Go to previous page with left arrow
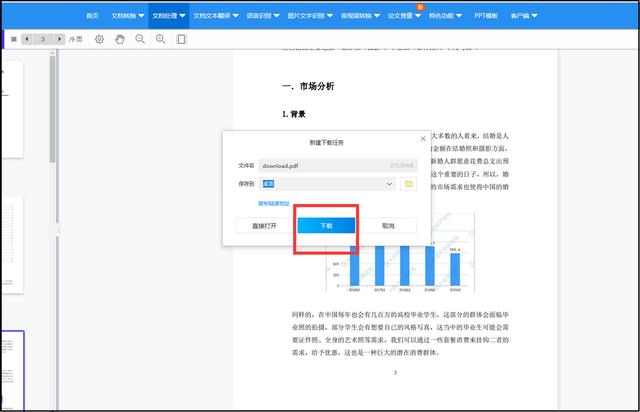 (27, 39)
